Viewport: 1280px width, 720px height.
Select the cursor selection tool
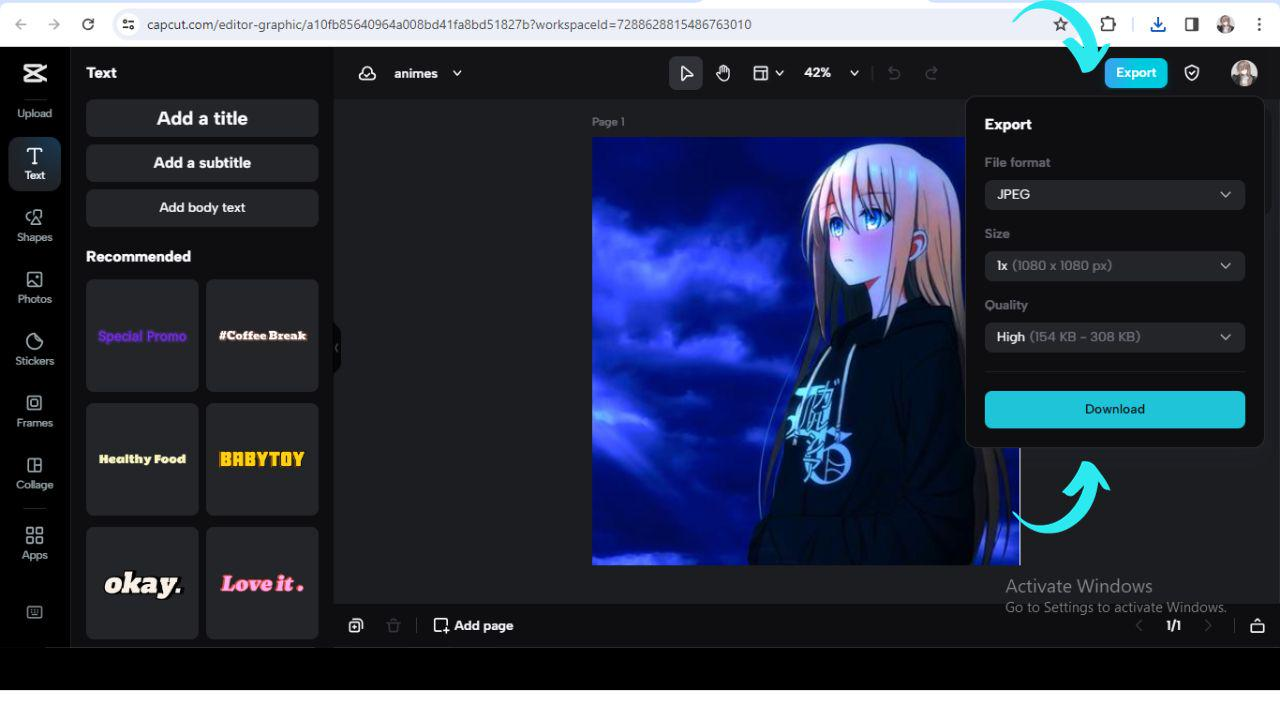pyautogui.click(x=686, y=72)
